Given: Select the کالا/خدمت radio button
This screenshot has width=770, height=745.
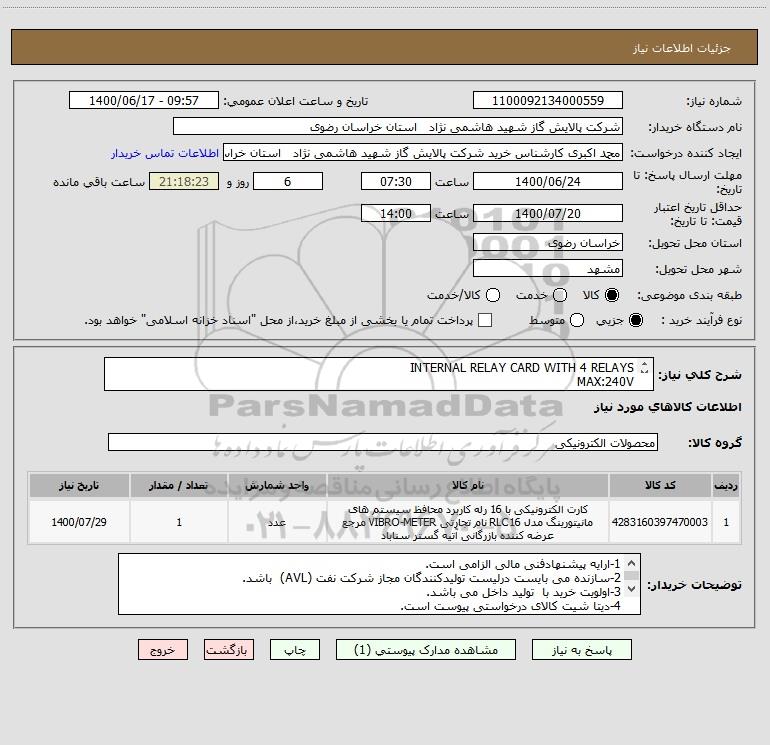Looking at the screenshot, I should [x=493, y=295].
